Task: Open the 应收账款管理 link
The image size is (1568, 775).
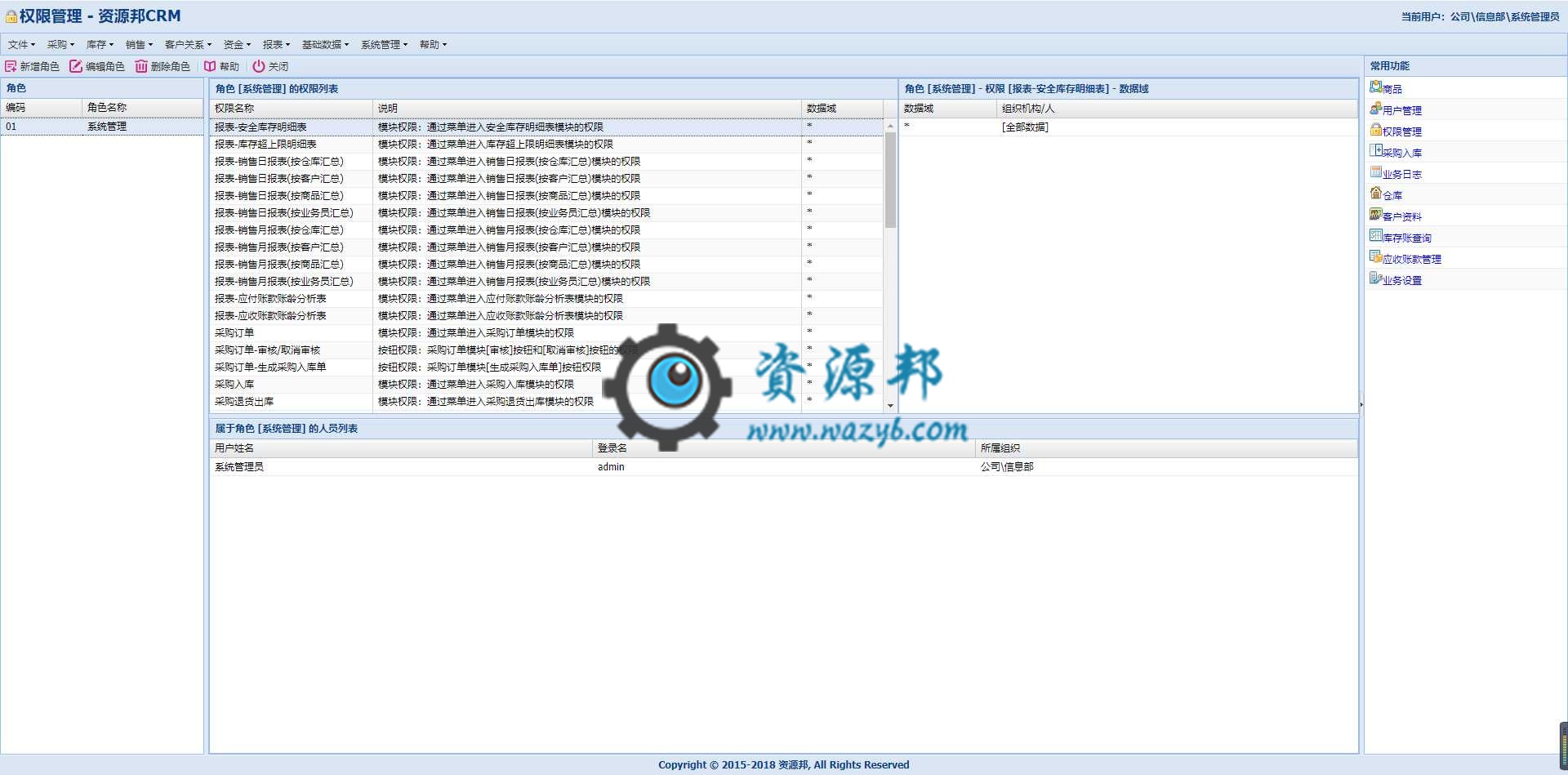Action: click(x=1412, y=259)
